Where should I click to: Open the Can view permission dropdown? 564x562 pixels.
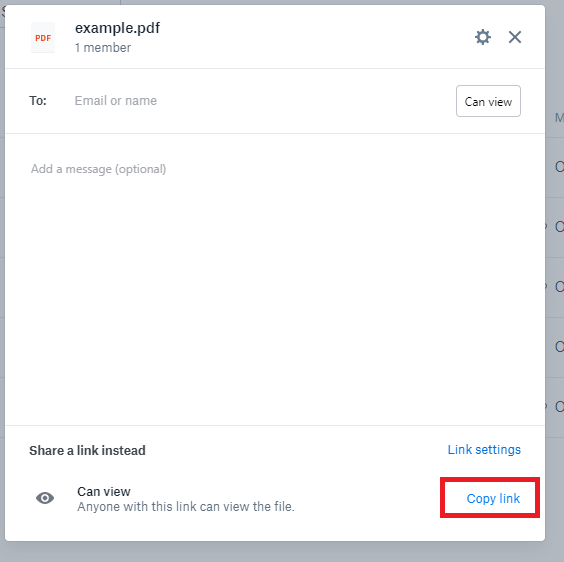click(488, 101)
